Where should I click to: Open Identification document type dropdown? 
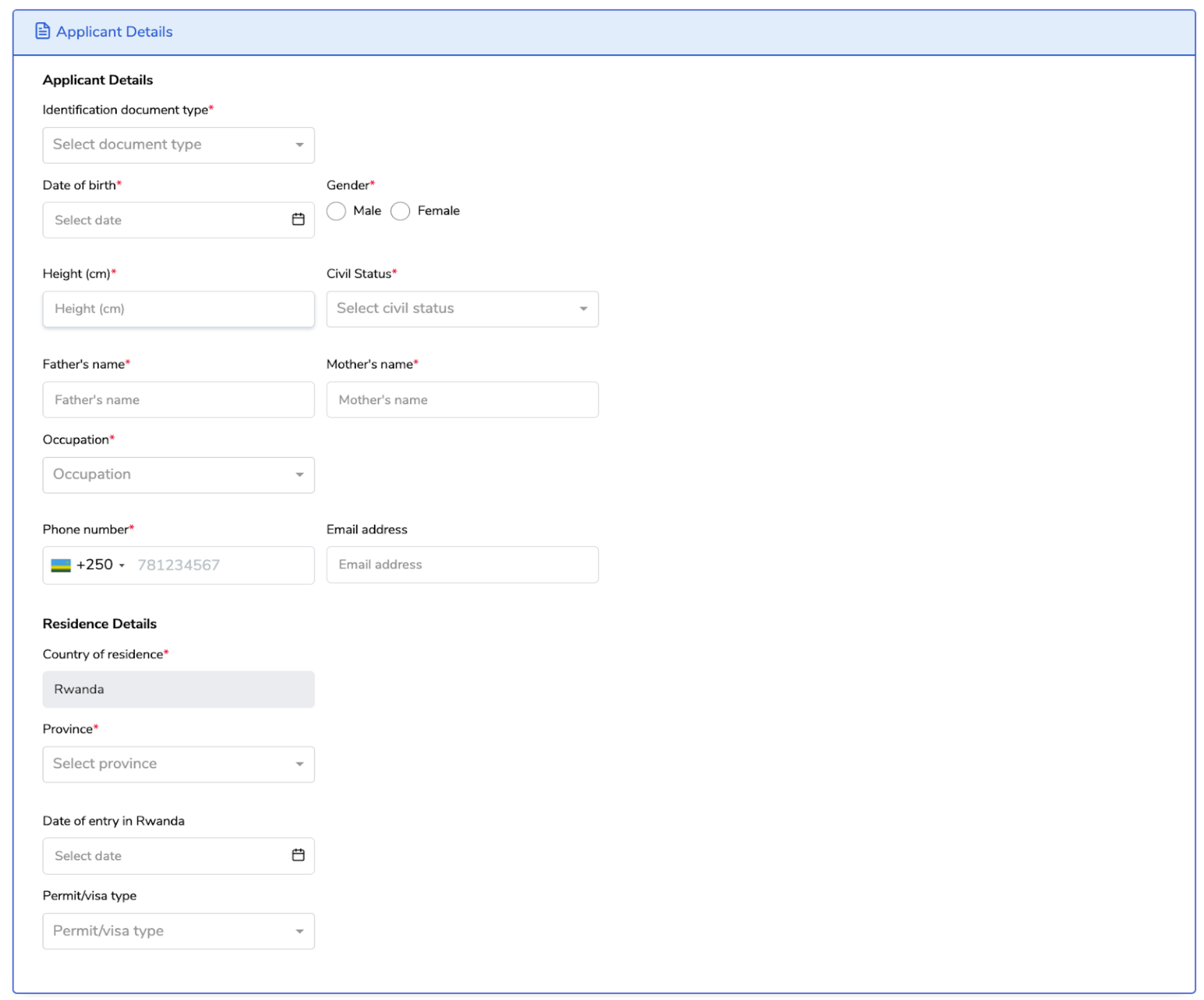click(x=178, y=145)
